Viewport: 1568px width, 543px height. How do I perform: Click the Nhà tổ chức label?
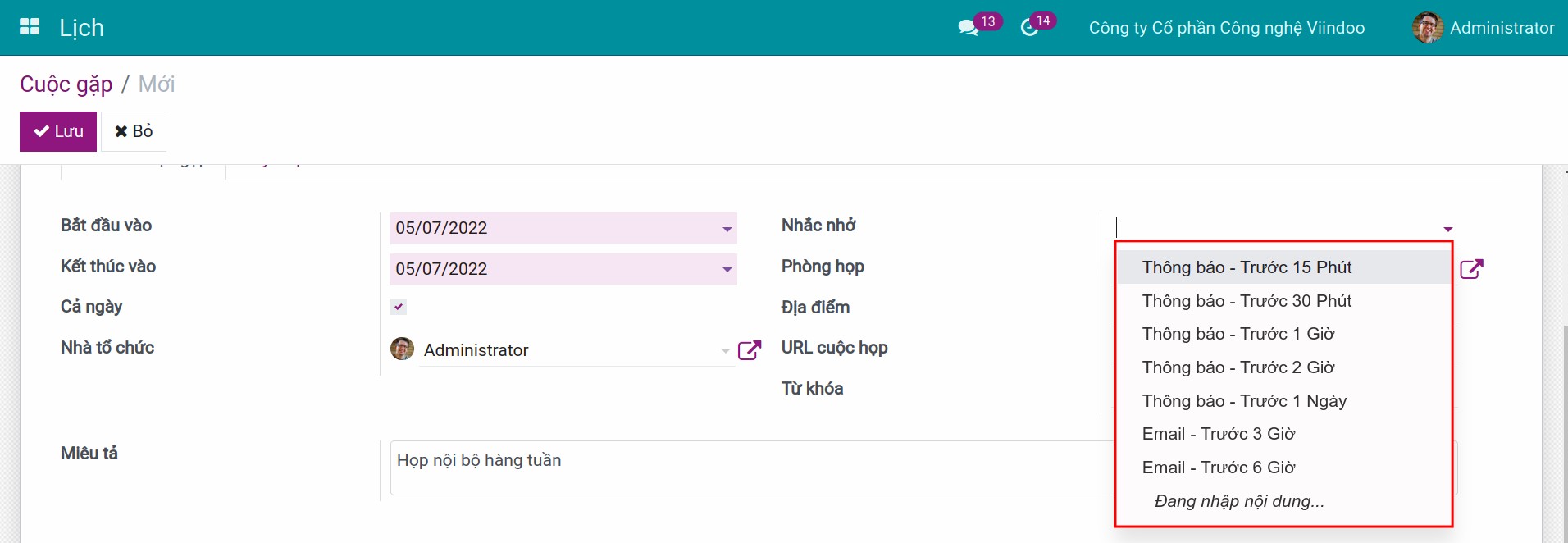[107, 348]
